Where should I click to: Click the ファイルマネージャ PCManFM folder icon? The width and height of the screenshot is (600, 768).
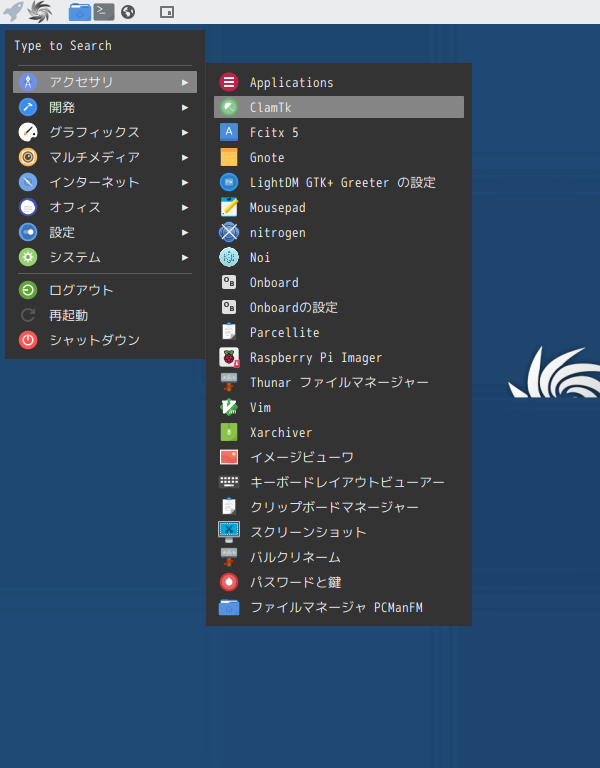click(x=229, y=607)
